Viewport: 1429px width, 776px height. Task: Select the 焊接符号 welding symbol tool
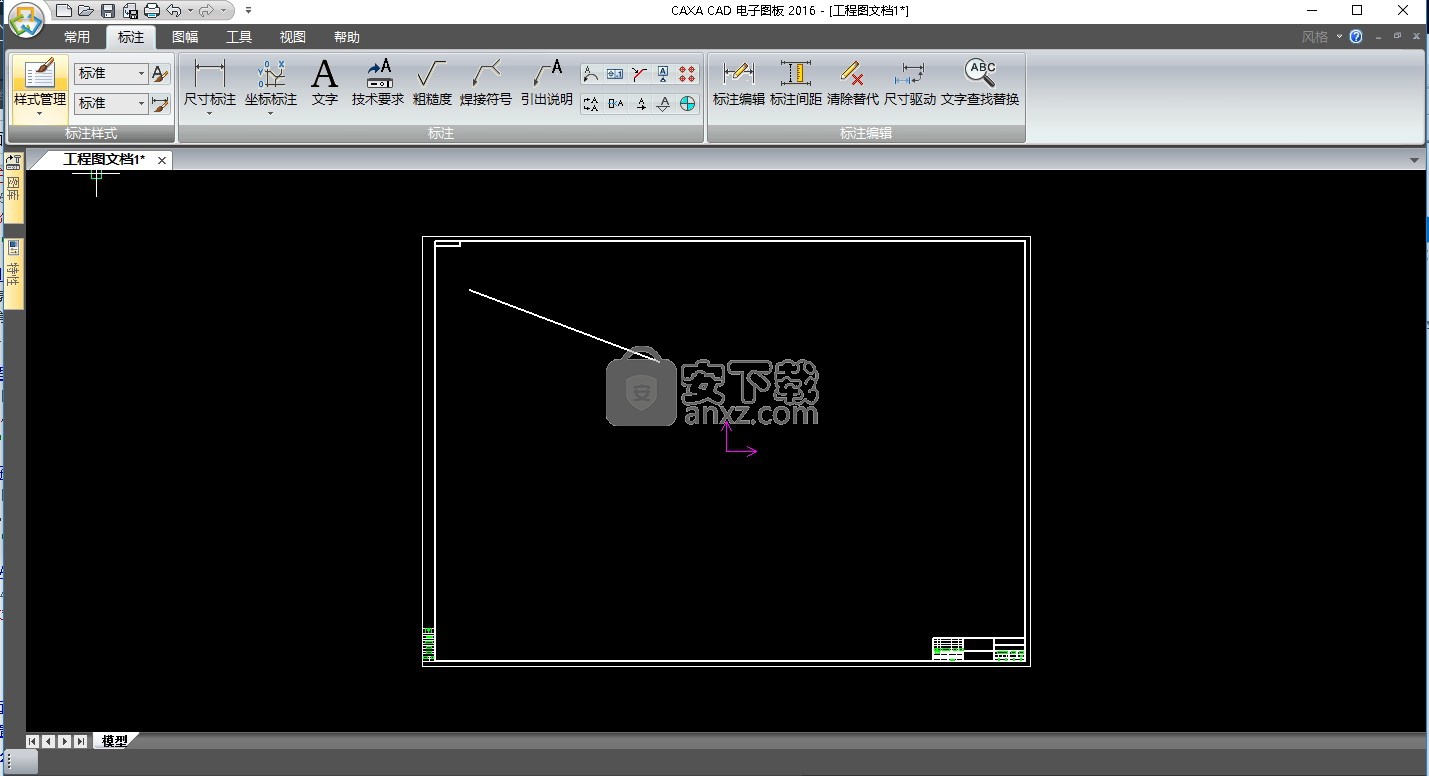pyautogui.click(x=486, y=82)
